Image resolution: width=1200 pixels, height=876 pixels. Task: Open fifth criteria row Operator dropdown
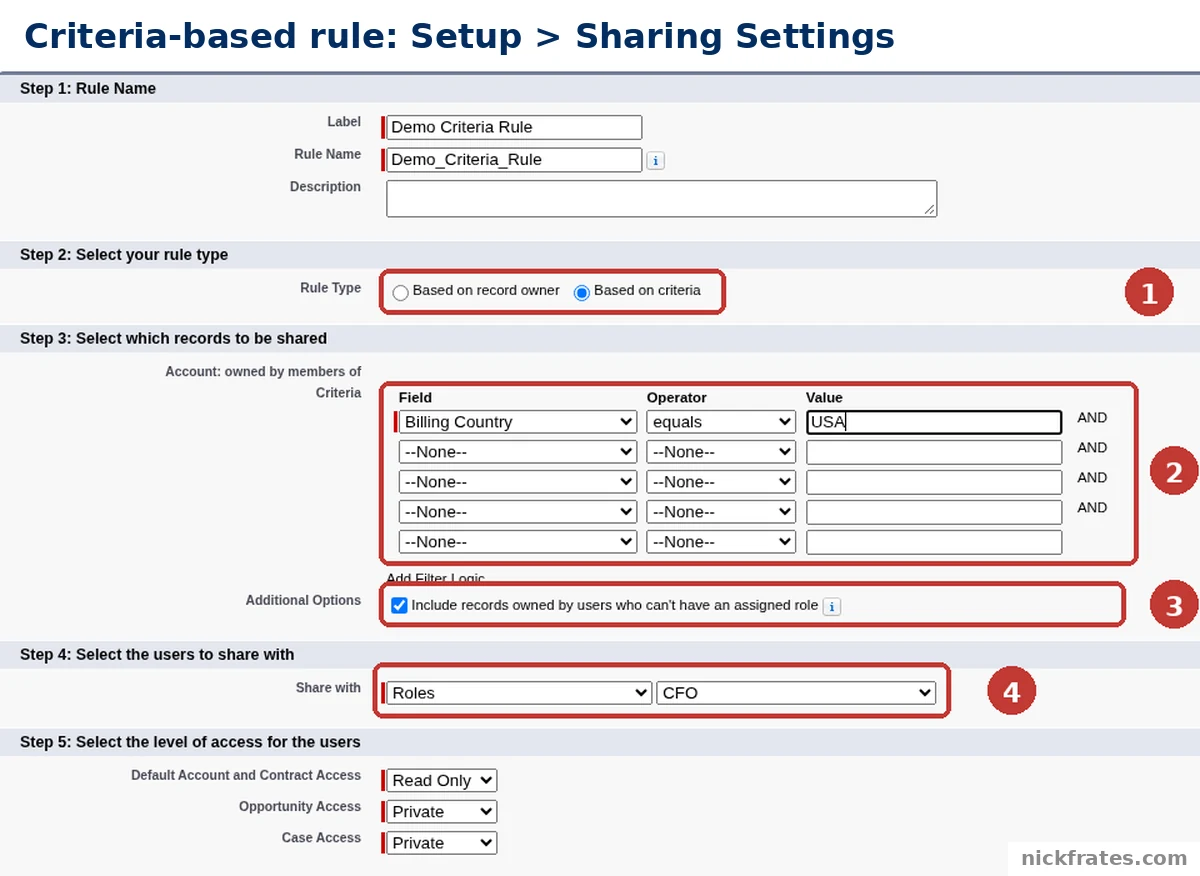click(721, 542)
